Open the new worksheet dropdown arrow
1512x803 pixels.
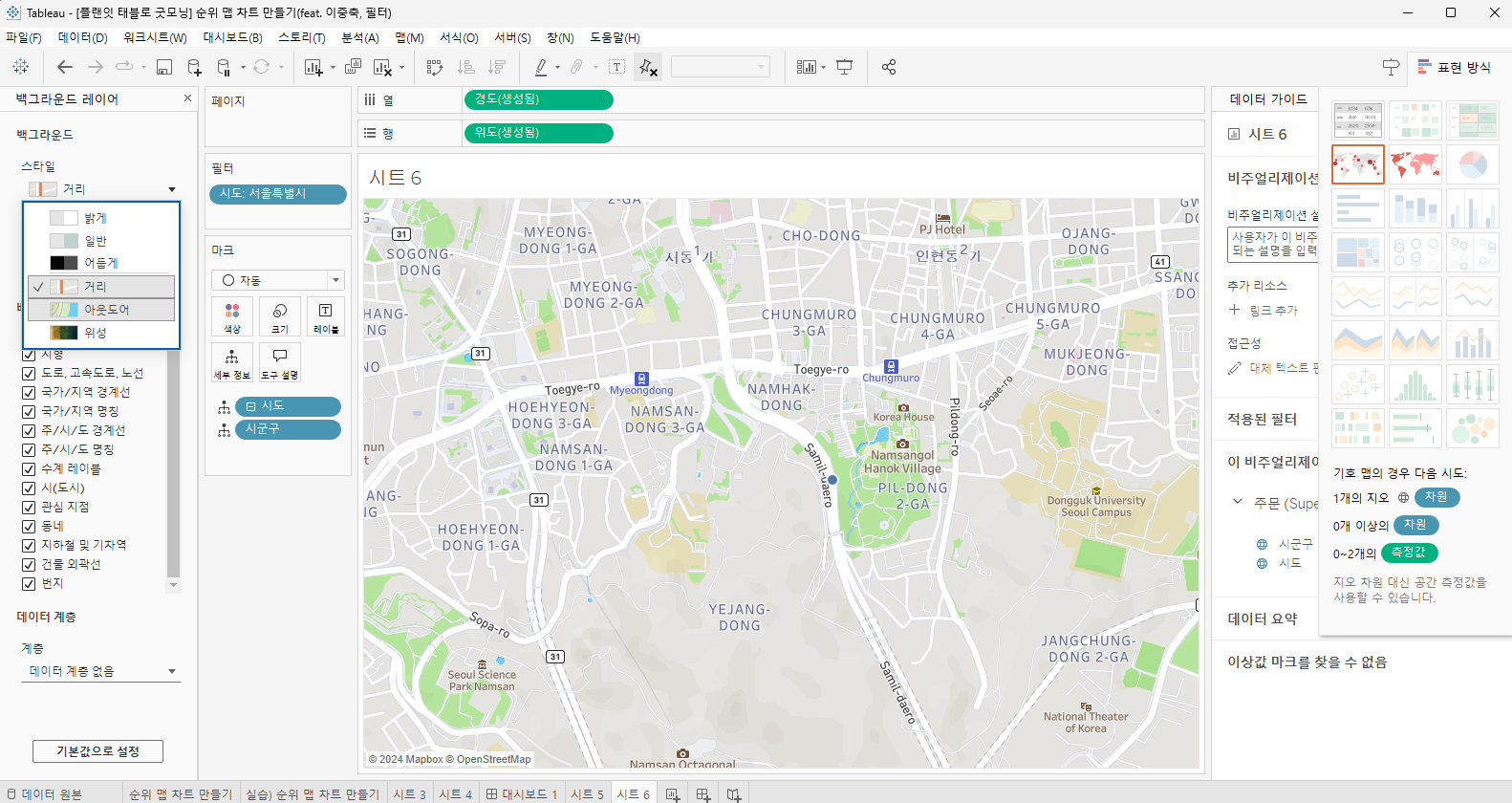click(333, 67)
